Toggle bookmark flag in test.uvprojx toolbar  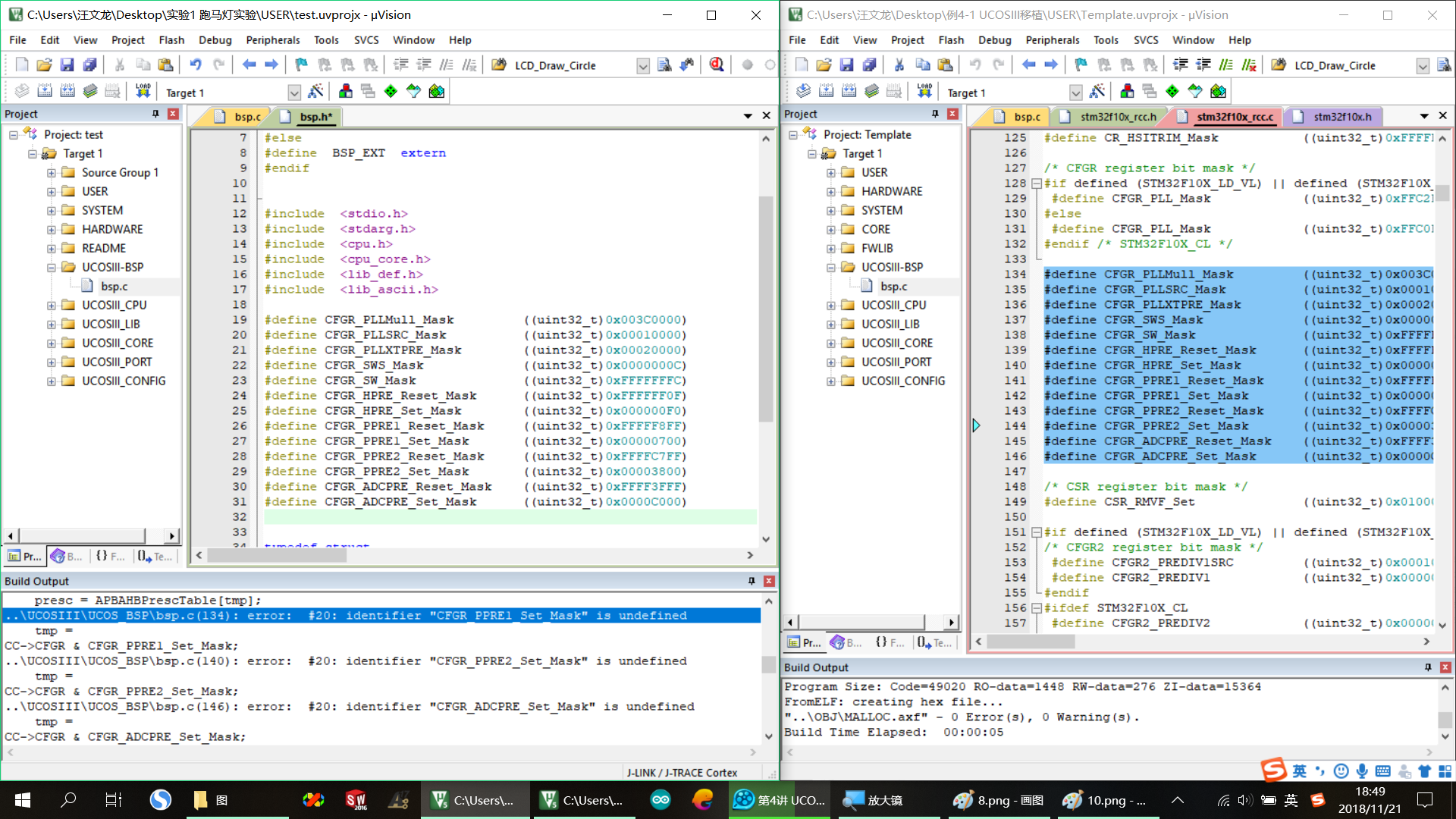pos(302,65)
